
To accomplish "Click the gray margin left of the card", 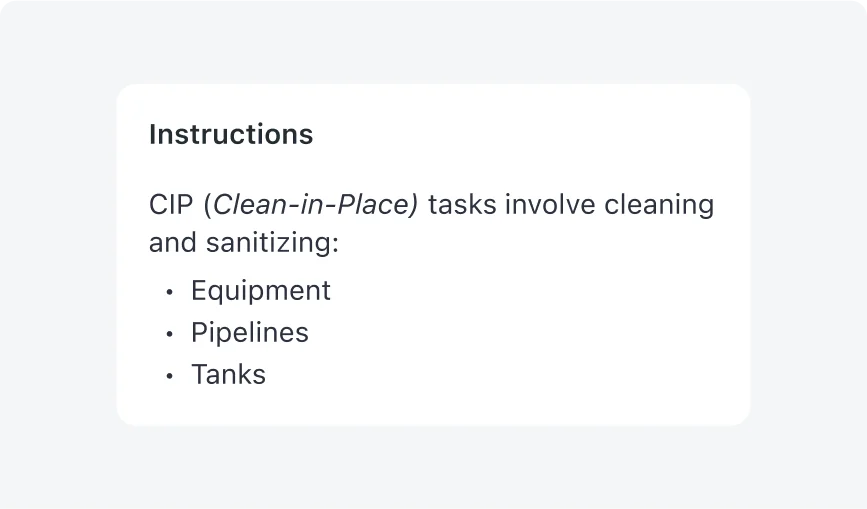I will pyautogui.click(x=58, y=254).
